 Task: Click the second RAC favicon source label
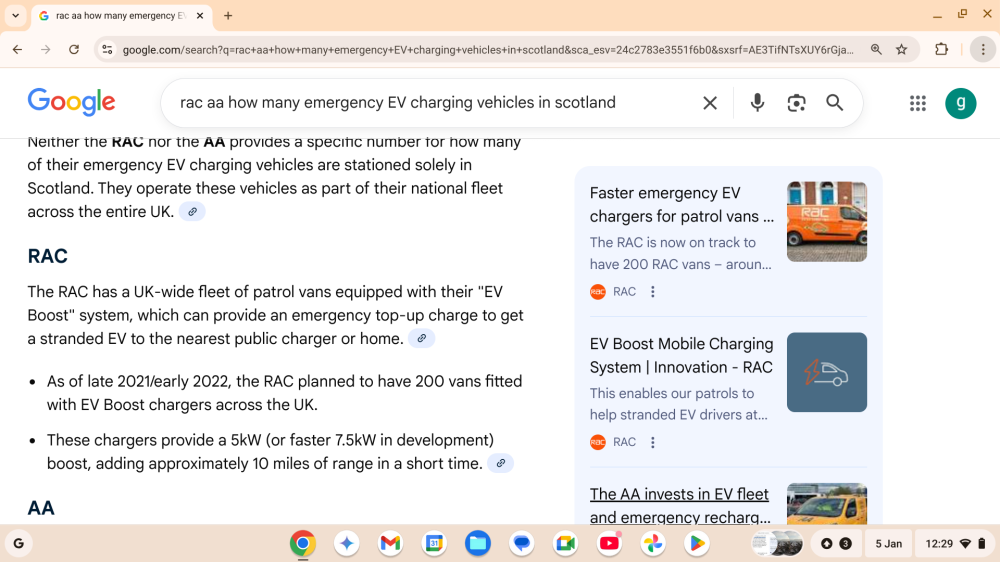(613, 442)
